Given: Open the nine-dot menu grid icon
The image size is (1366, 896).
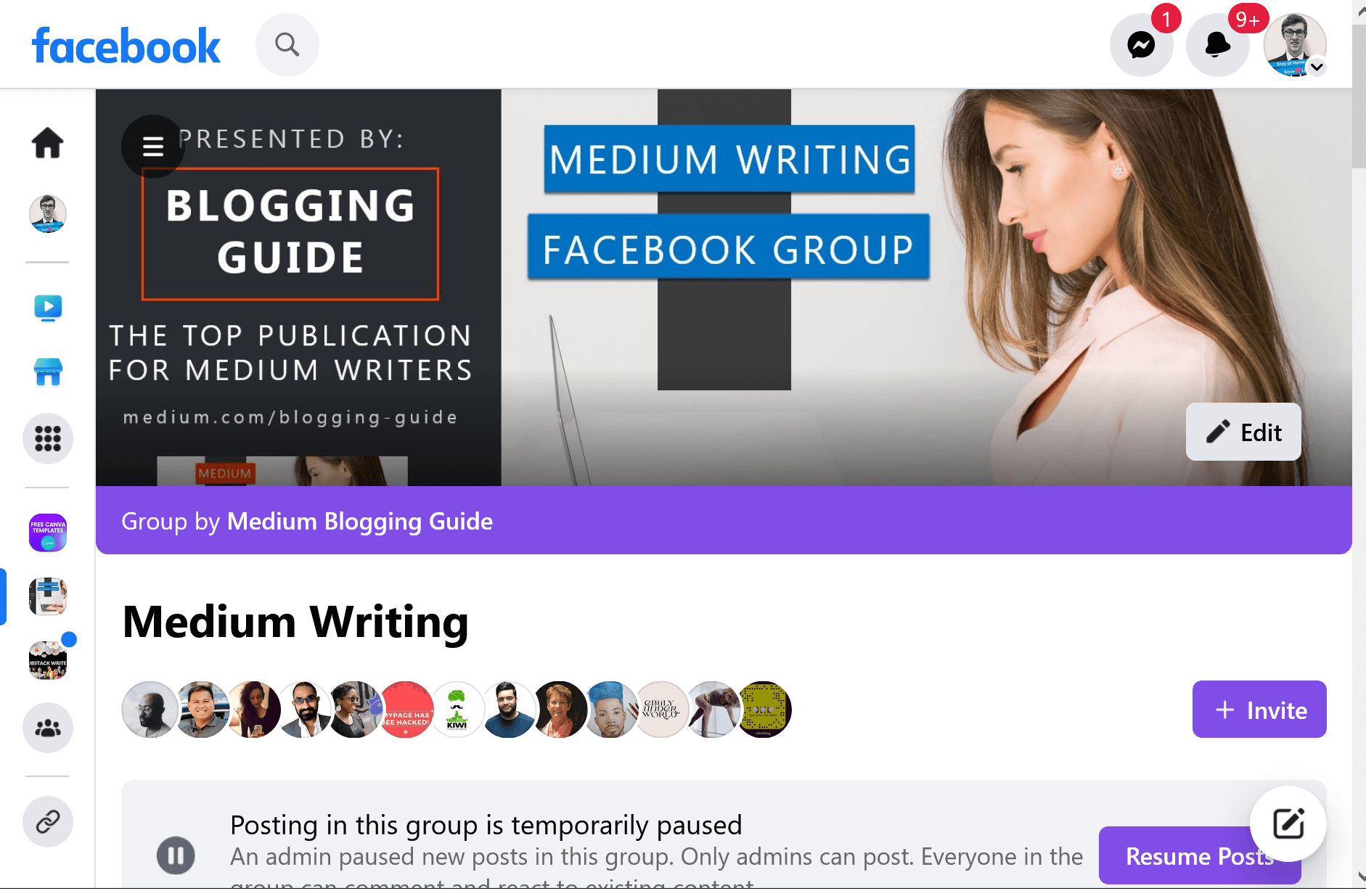Looking at the screenshot, I should (x=48, y=438).
